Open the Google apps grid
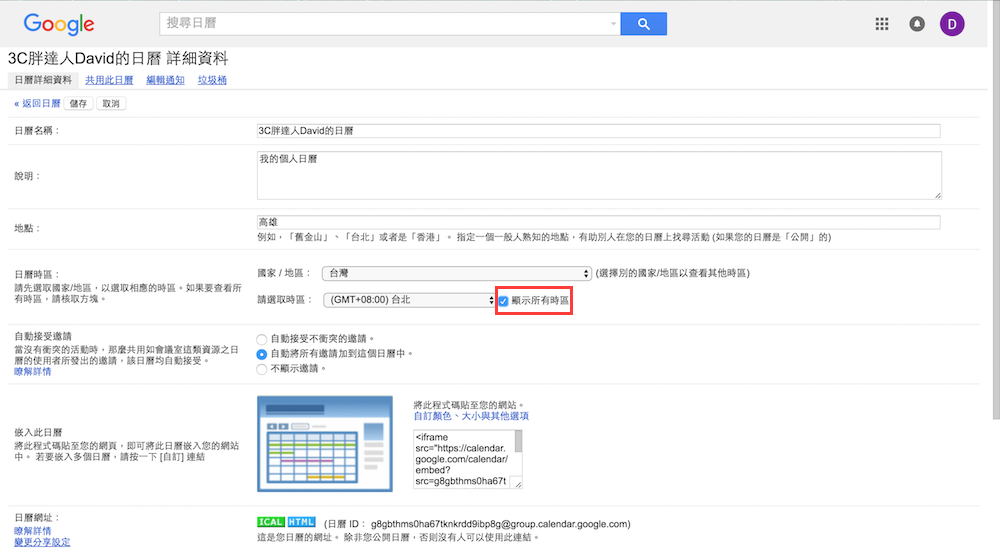This screenshot has width=1000, height=550. pyautogui.click(x=881, y=25)
